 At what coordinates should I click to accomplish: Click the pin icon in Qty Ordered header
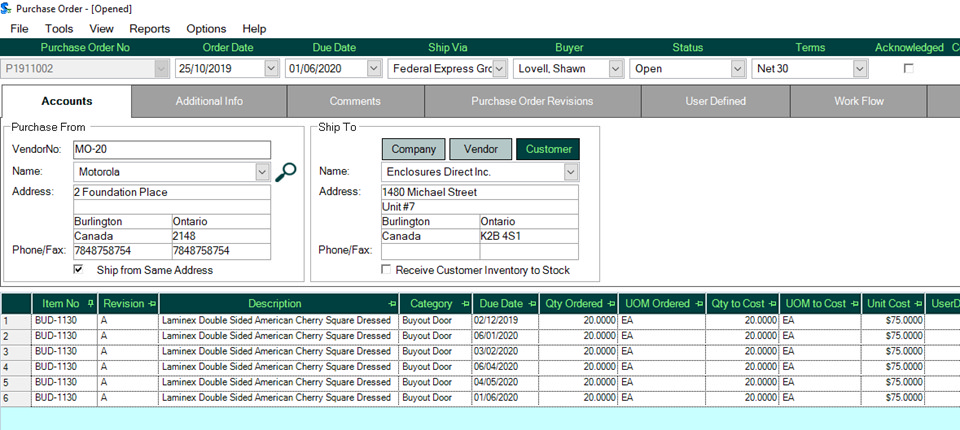(x=611, y=304)
